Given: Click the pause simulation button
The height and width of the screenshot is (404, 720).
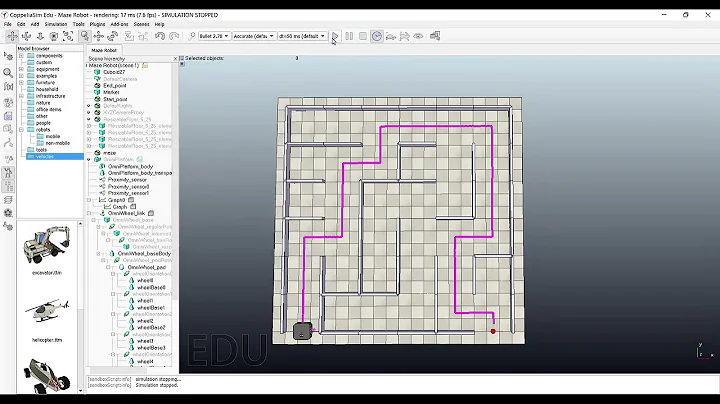Looking at the screenshot, I should coord(349,36).
